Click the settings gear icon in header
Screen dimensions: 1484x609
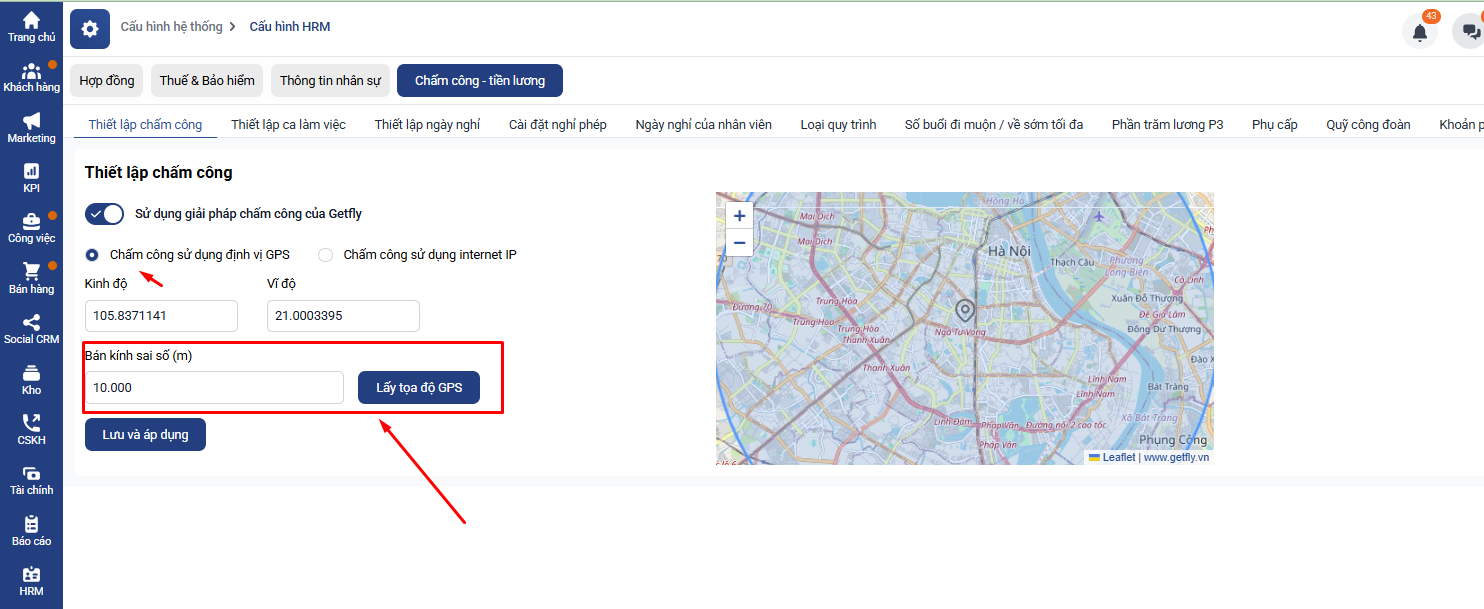tap(90, 29)
